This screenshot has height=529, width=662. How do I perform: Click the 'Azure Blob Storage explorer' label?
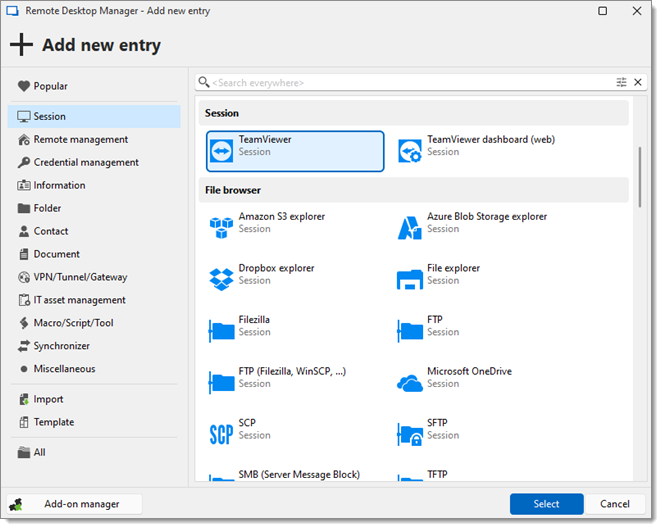tap(487, 217)
